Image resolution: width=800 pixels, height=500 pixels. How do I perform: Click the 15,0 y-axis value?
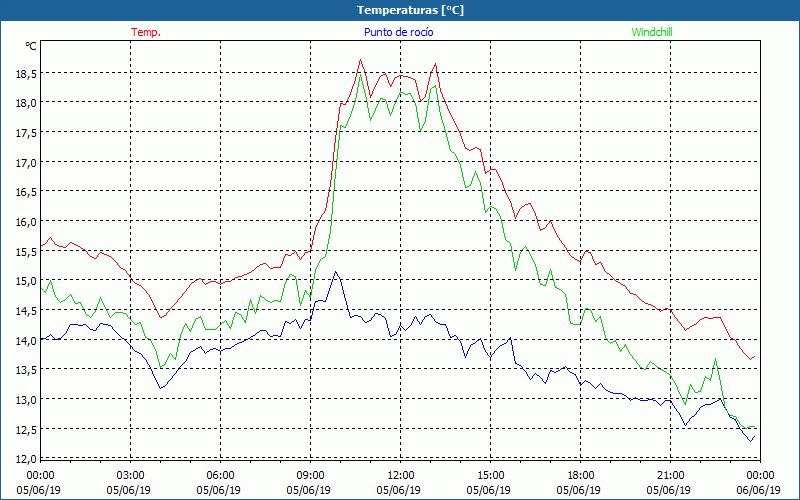pos(26,281)
